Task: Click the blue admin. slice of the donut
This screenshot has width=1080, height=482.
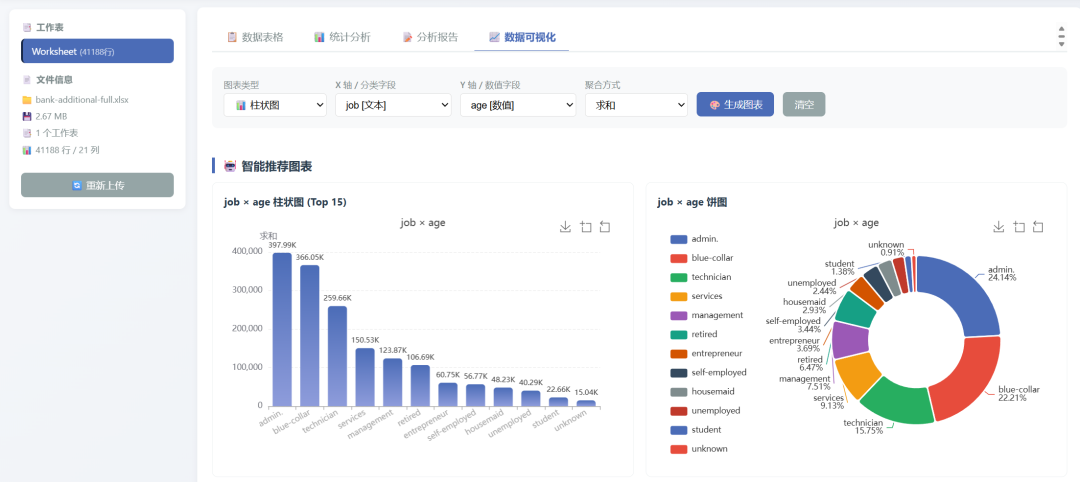Action: (x=968, y=293)
